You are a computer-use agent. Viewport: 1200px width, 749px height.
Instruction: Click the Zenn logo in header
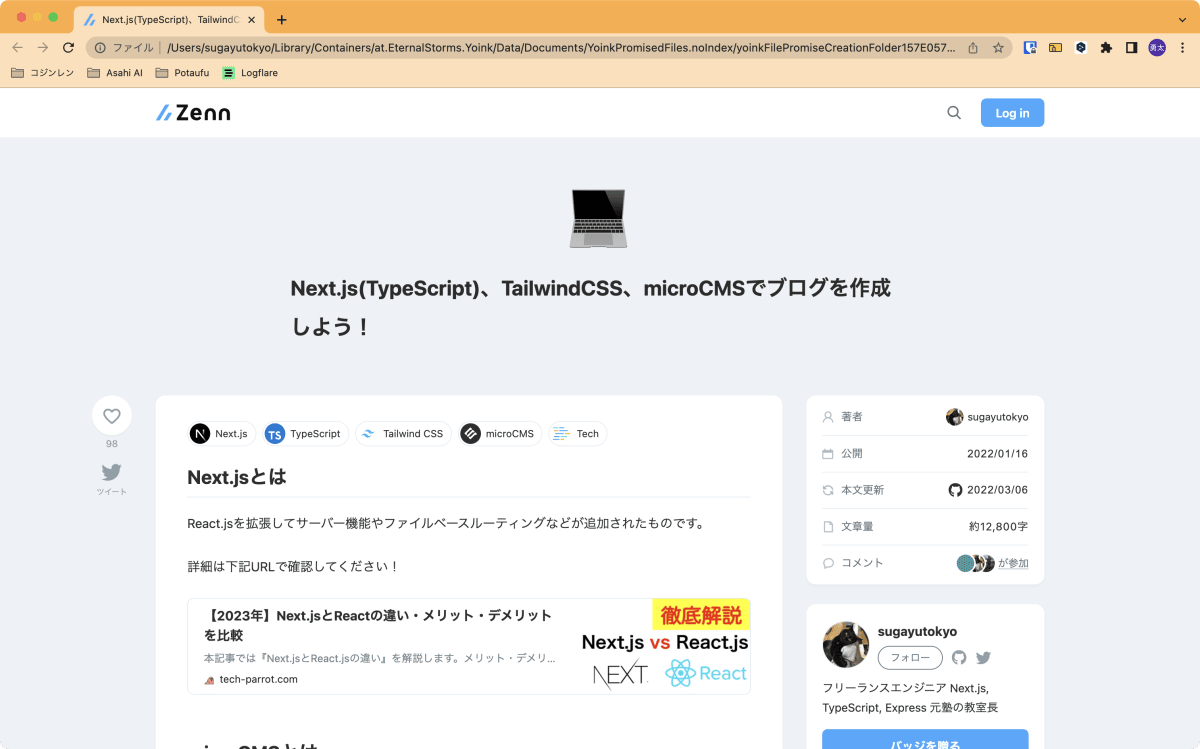point(193,113)
